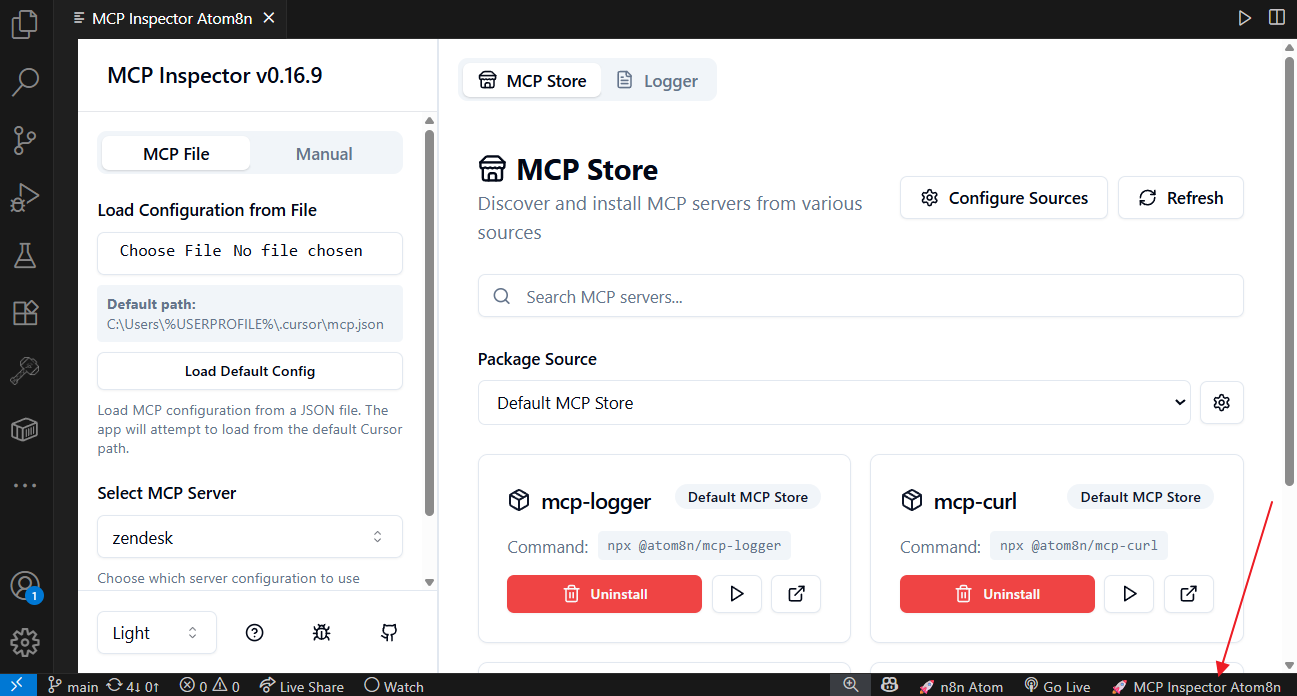Click errors and warnings count in status bar
This screenshot has height=696, width=1297.
tap(209, 686)
